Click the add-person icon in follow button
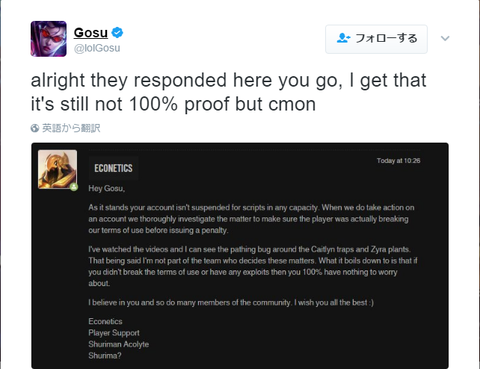 343,38
